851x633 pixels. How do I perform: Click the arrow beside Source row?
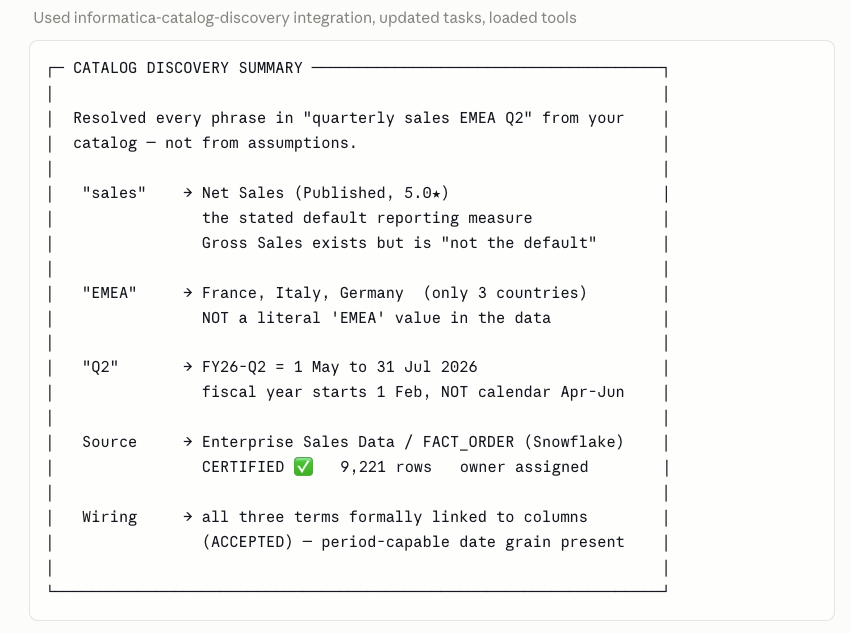188,442
